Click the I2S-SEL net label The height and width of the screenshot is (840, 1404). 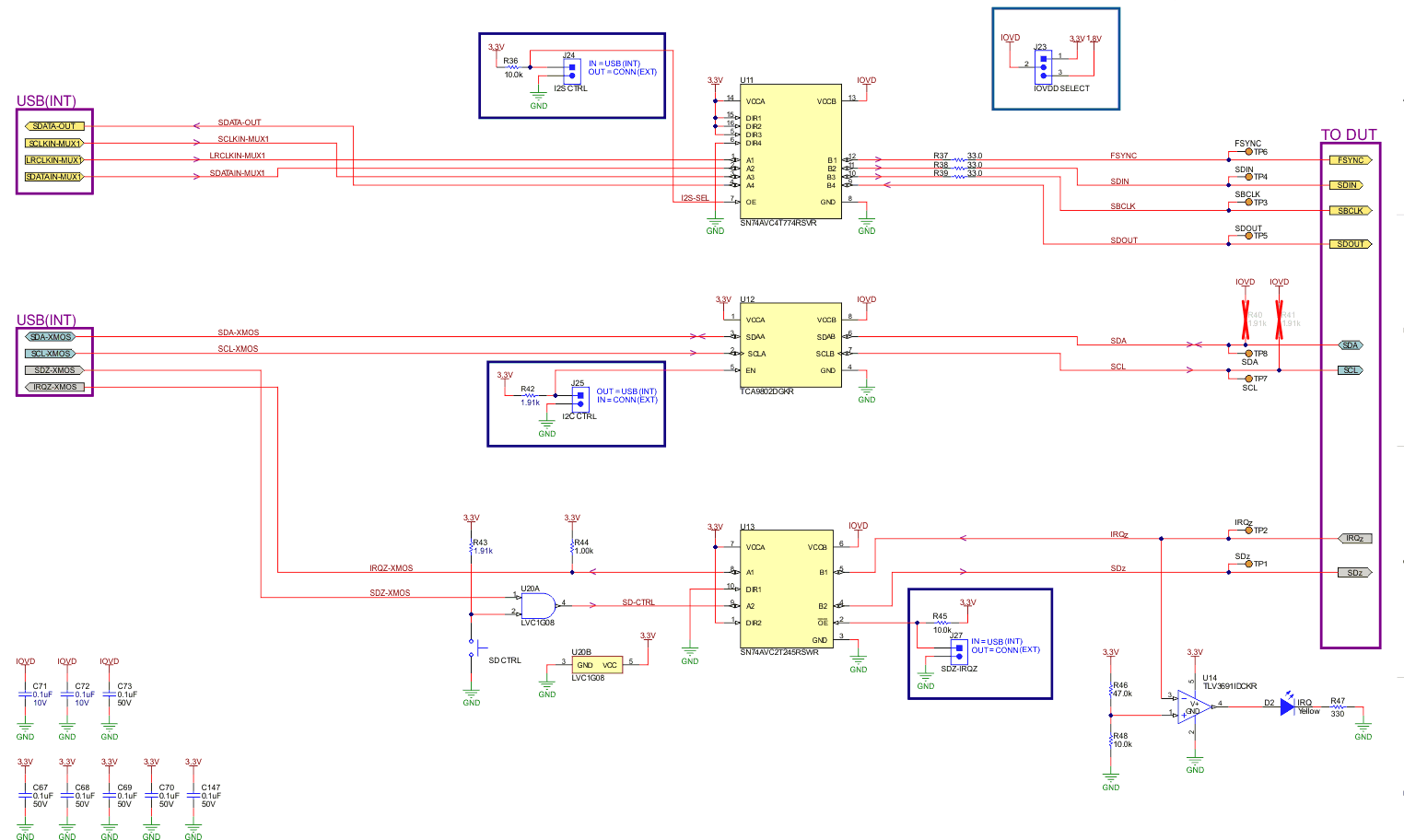695,198
